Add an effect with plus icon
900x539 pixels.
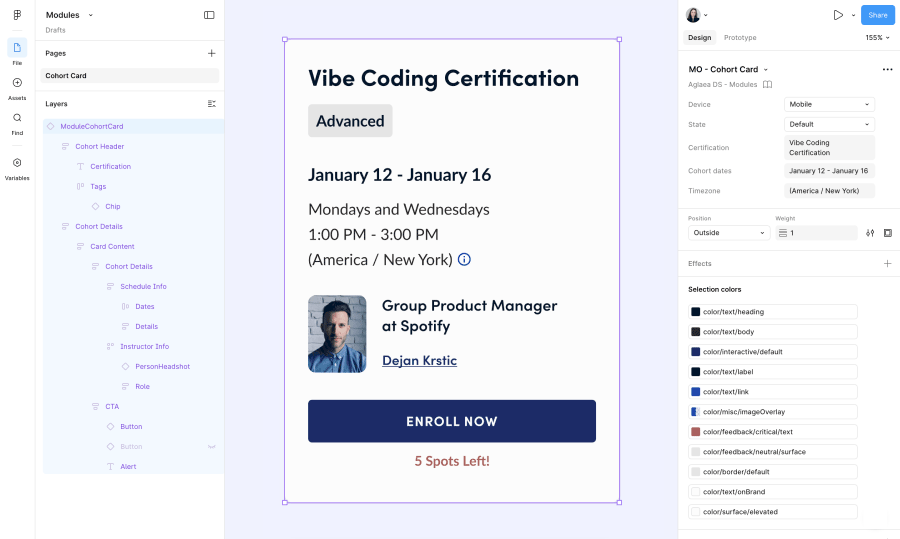click(x=887, y=263)
